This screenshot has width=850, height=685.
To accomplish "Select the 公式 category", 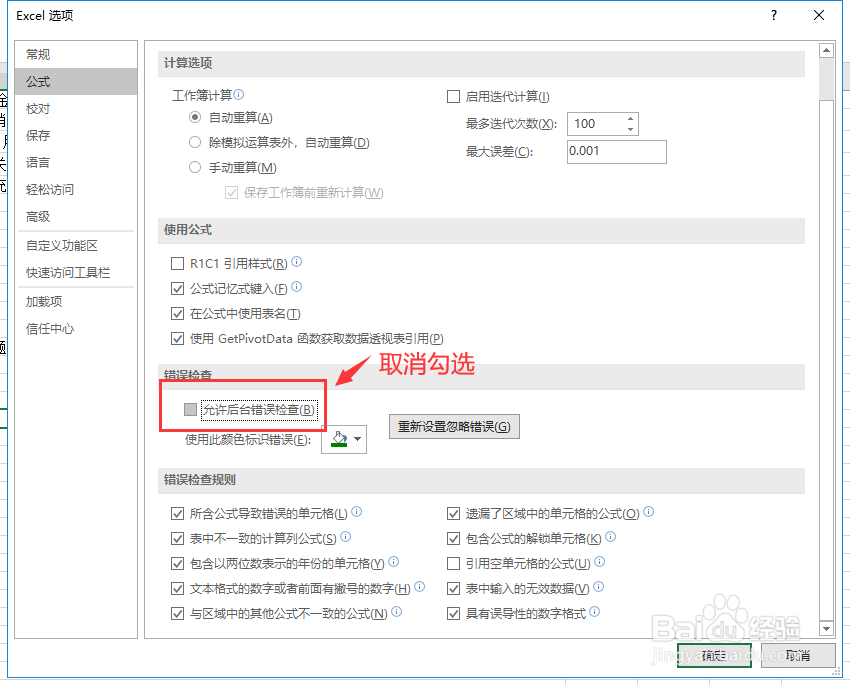I will point(76,81).
